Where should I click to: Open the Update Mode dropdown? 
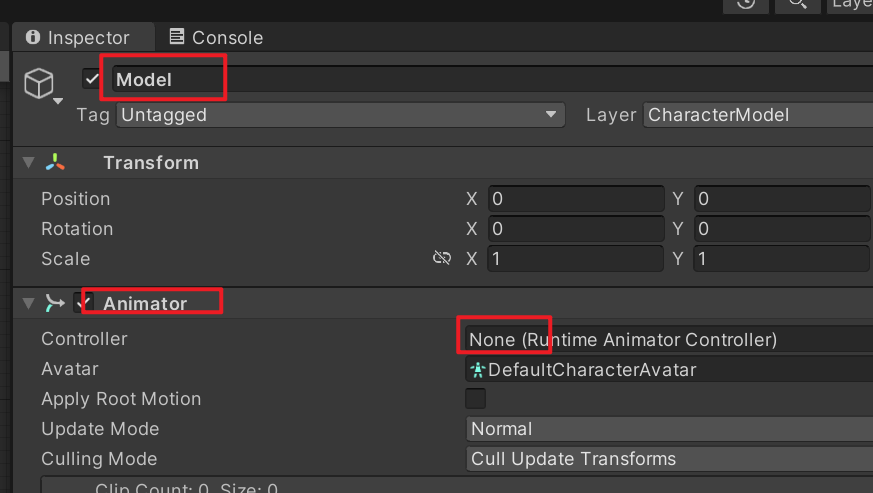669,429
